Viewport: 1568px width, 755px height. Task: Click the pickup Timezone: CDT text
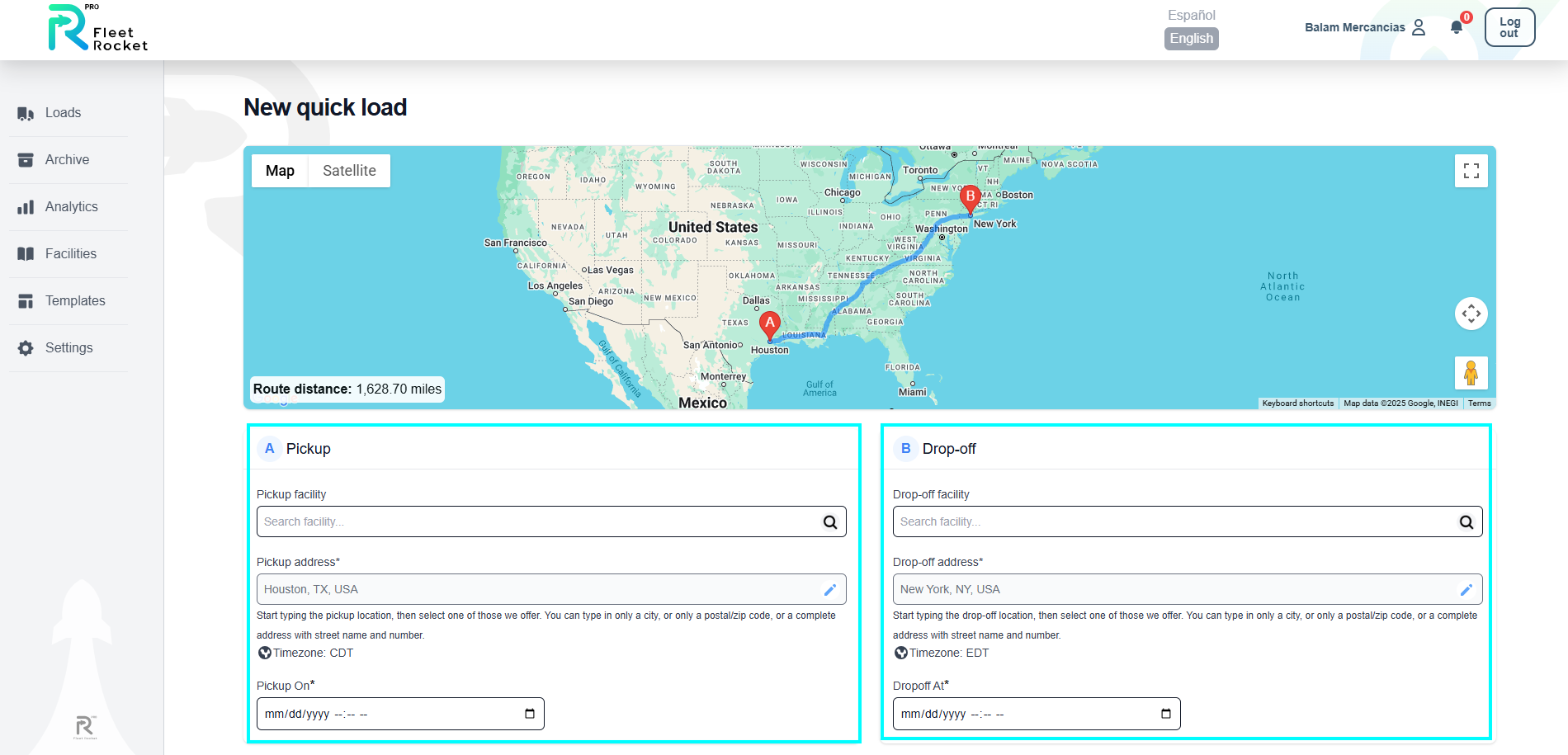[x=313, y=654]
